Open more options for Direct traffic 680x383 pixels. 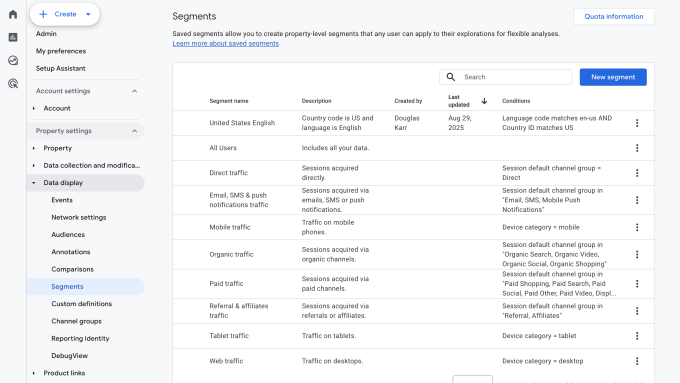[x=637, y=173]
